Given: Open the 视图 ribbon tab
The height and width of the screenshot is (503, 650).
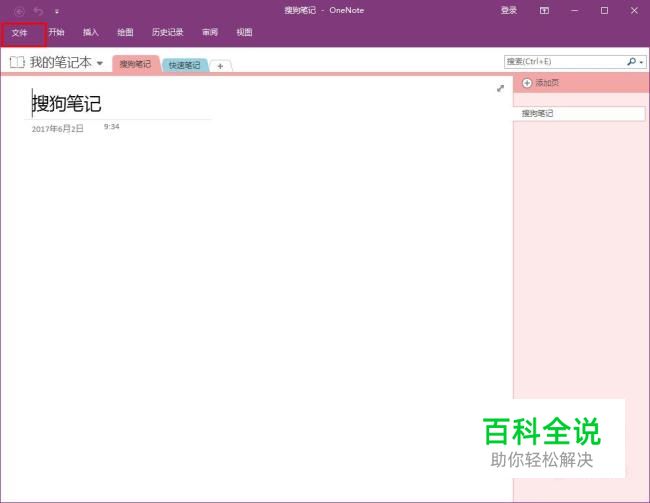Looking at the screenshot, I should [x=244, y=32].
